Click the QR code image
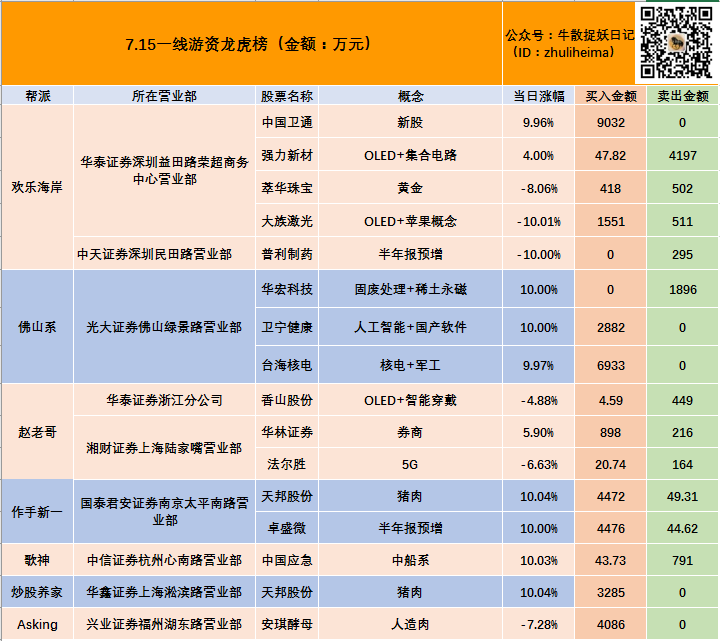Image resolution: width=720 pixels, height=641 pixels. 676,43
